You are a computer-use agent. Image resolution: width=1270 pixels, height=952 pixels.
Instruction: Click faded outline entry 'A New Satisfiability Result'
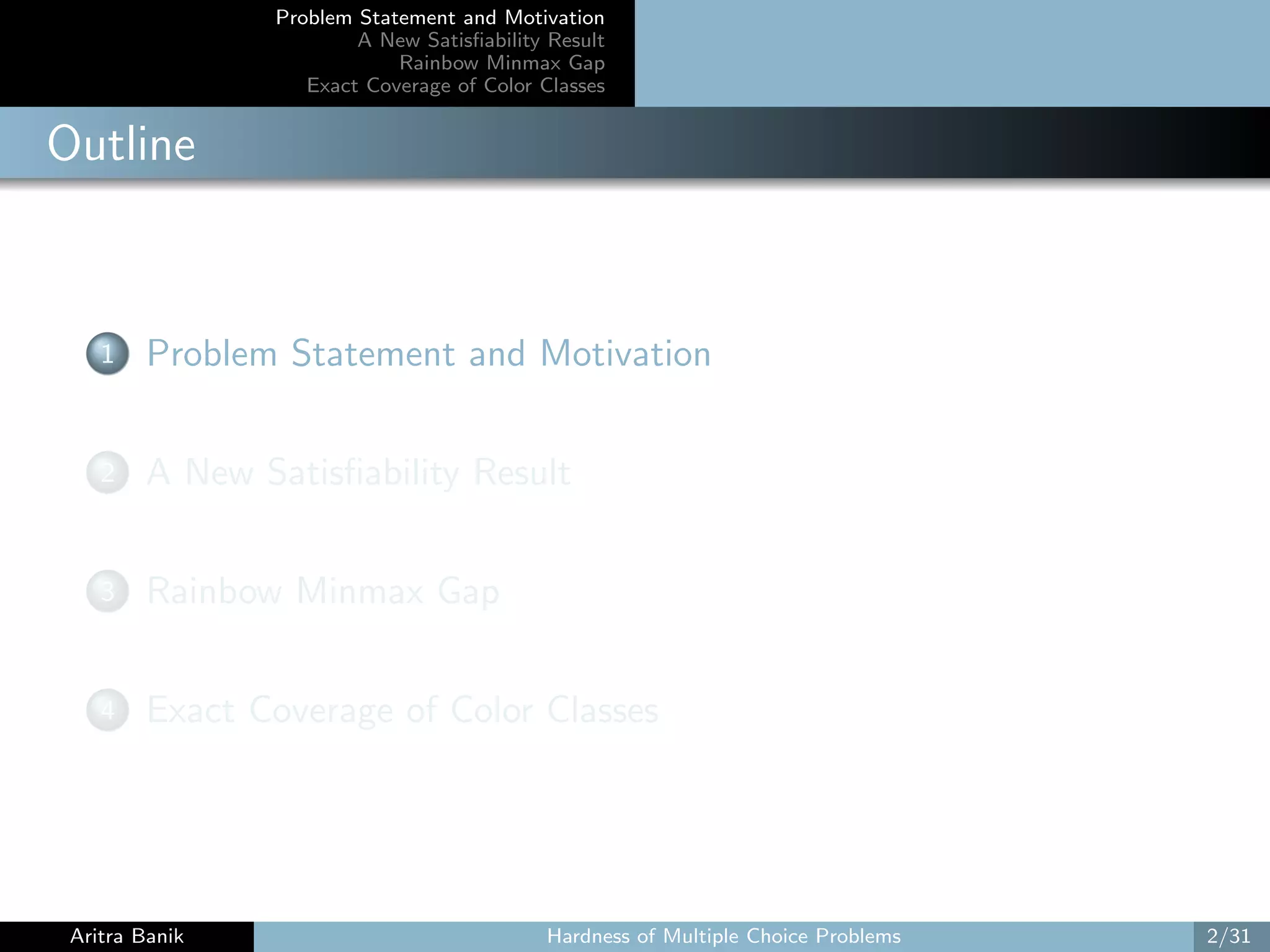point(358,472)
